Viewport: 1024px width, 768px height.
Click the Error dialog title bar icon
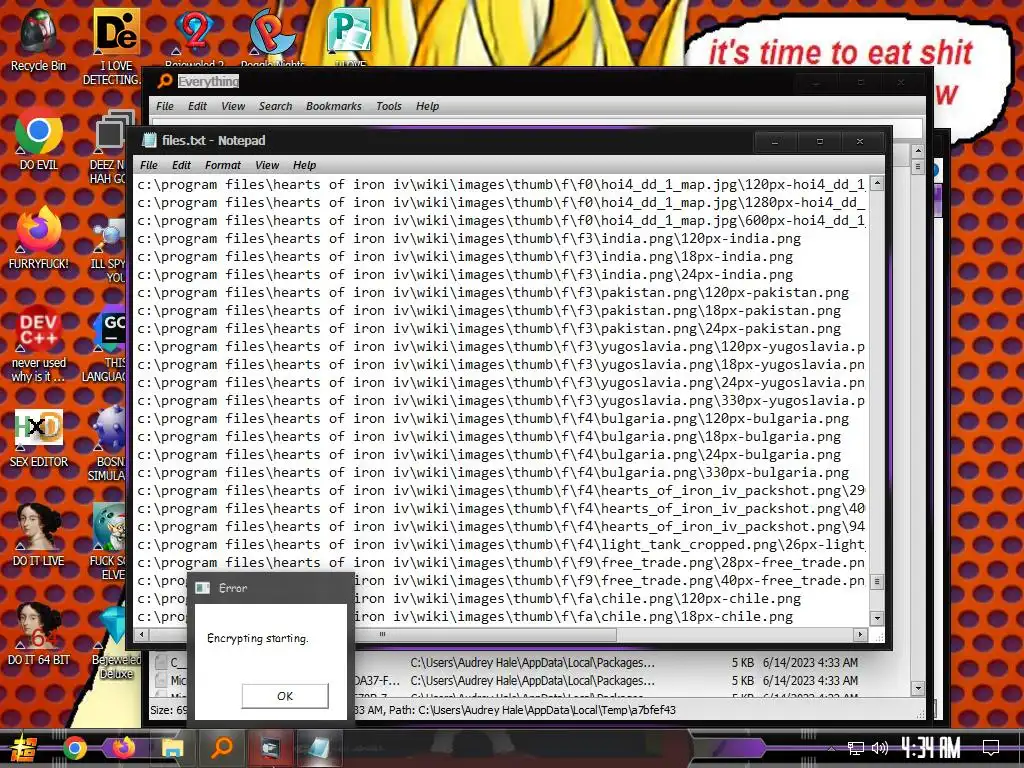tap(202, 588)
